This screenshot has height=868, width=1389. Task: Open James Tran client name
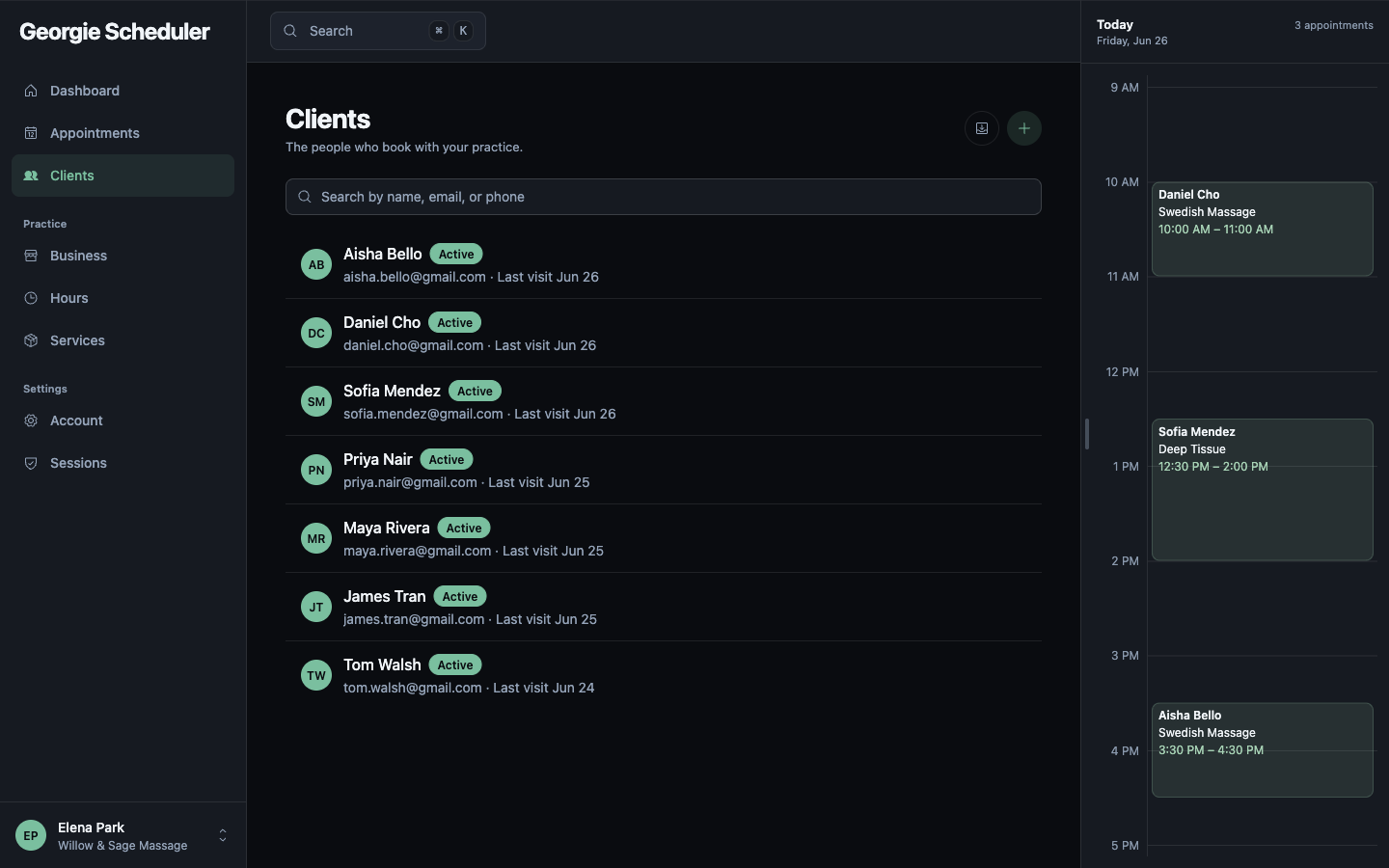coord(385,596)
